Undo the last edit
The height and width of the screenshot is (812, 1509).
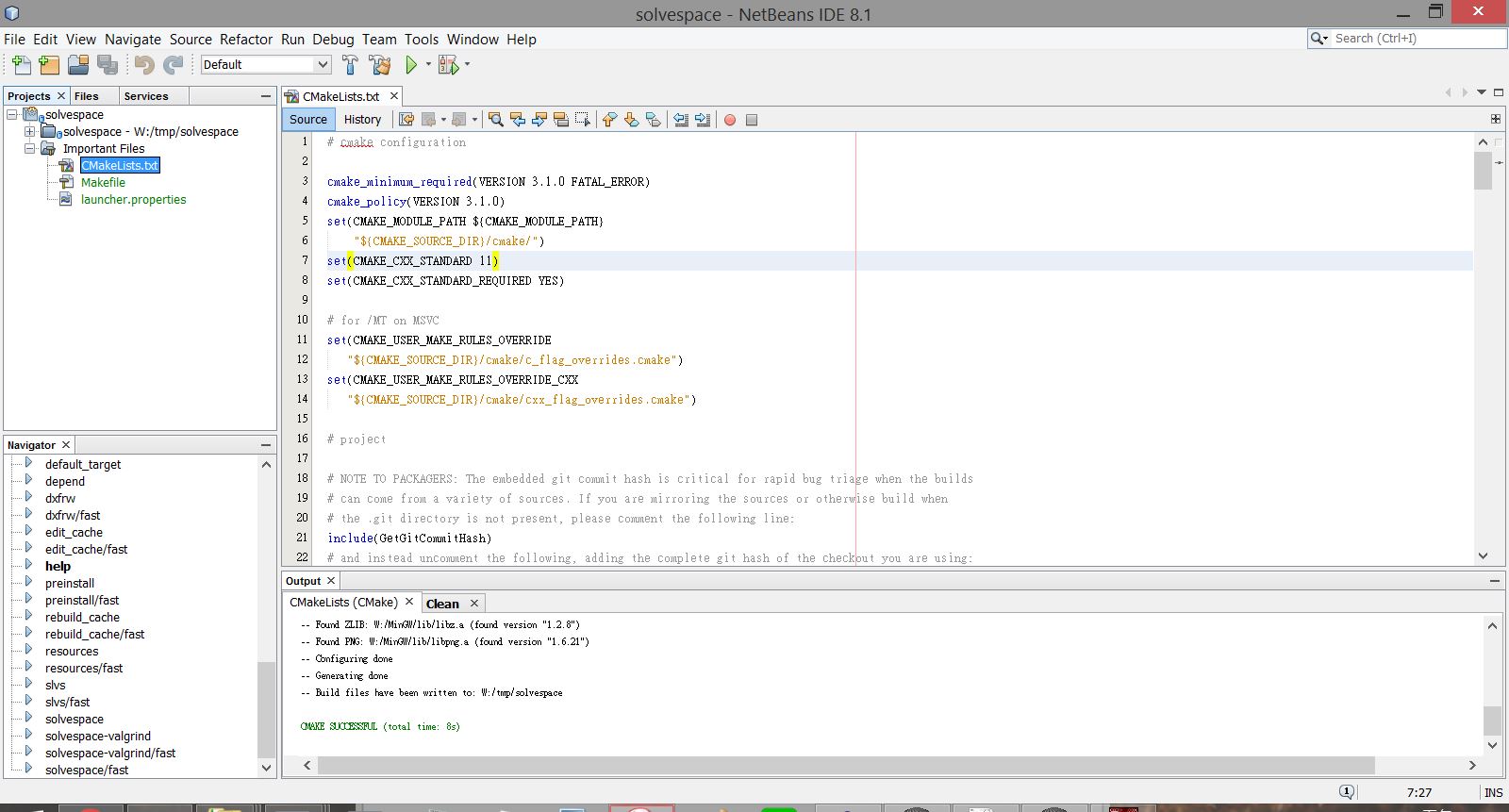[144, 64]
